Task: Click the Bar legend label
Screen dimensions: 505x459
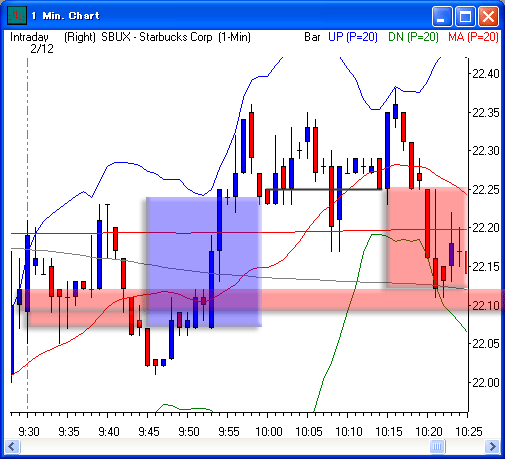Action: [x=312, y=37]
